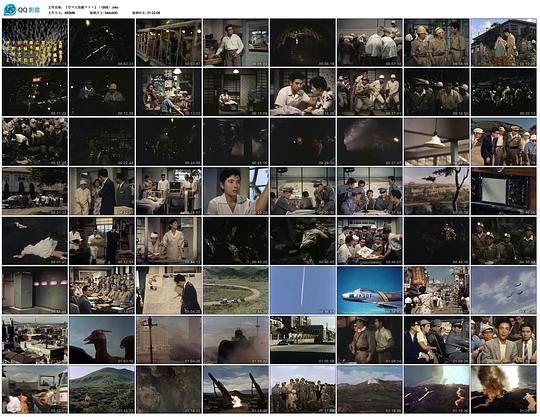Open close-up of woman in white blouse

(236, 191)
